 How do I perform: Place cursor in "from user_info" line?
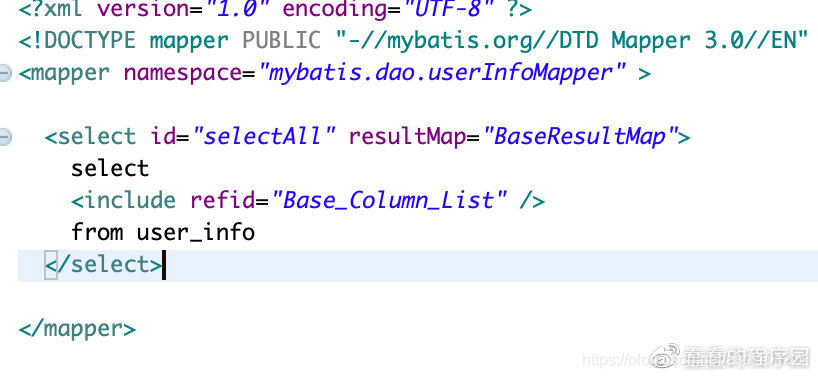(x=163, y=233)
